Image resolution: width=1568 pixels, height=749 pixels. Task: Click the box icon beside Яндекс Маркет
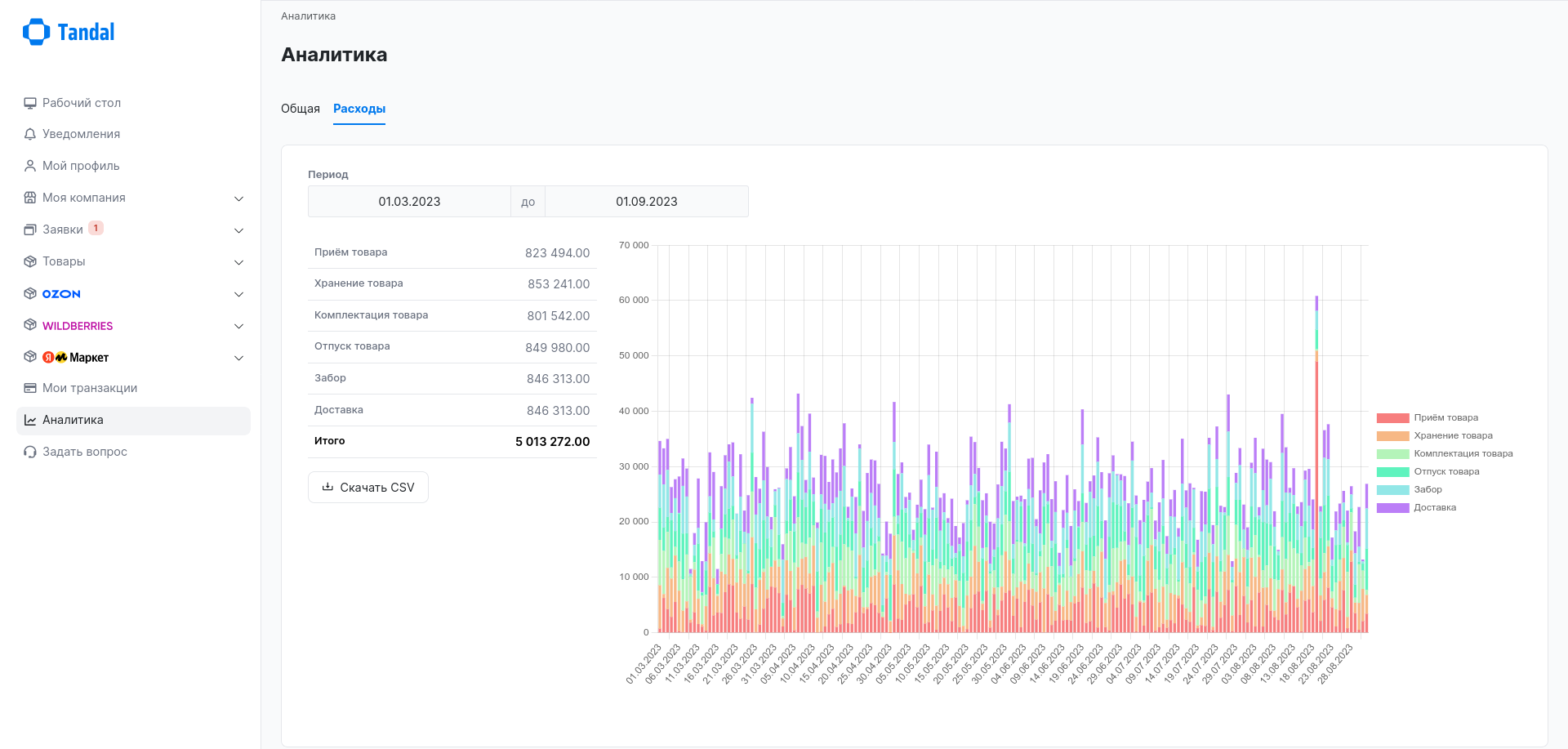[30, 357]
